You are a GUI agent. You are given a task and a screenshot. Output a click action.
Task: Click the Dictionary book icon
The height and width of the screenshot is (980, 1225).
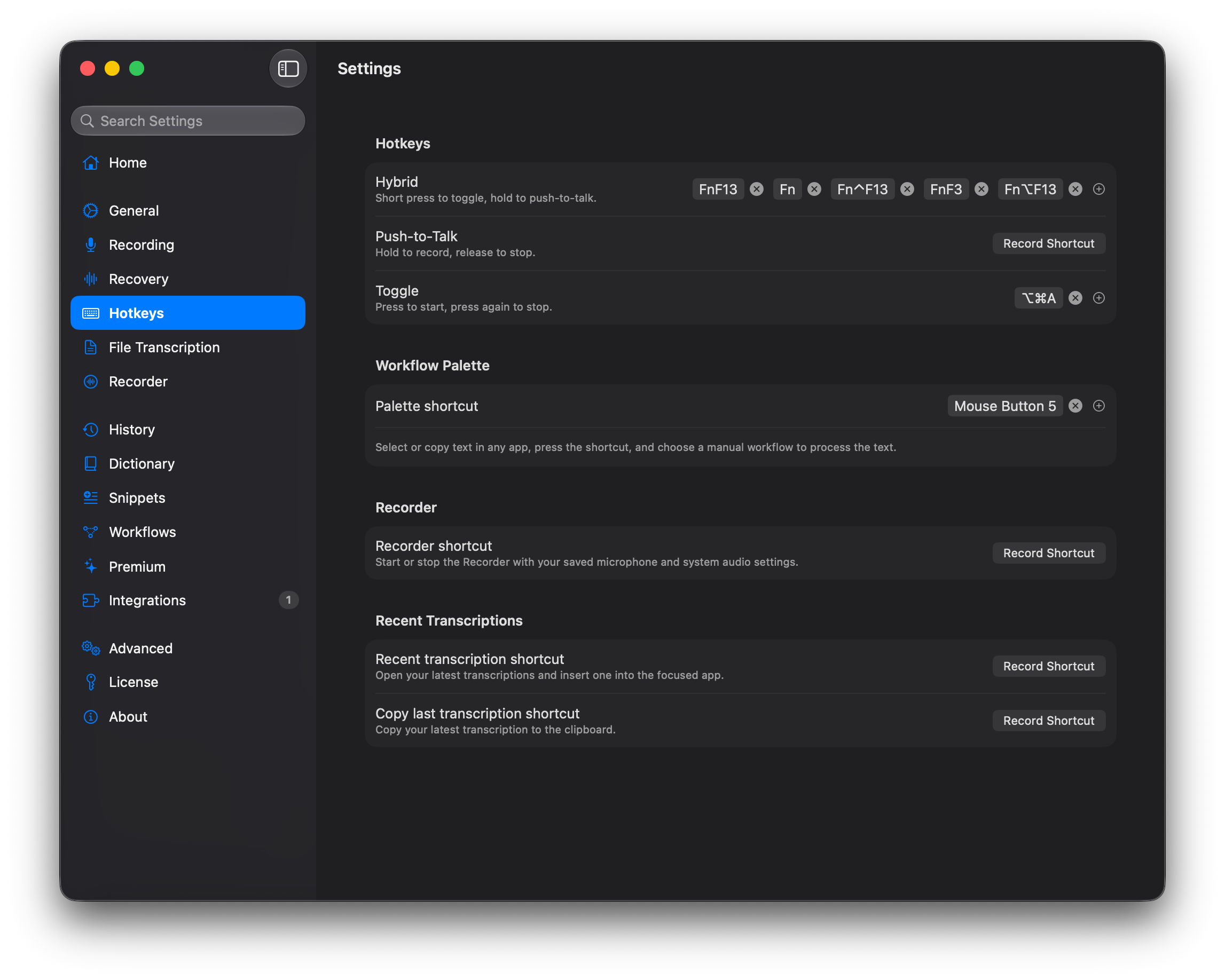(90, 463)
